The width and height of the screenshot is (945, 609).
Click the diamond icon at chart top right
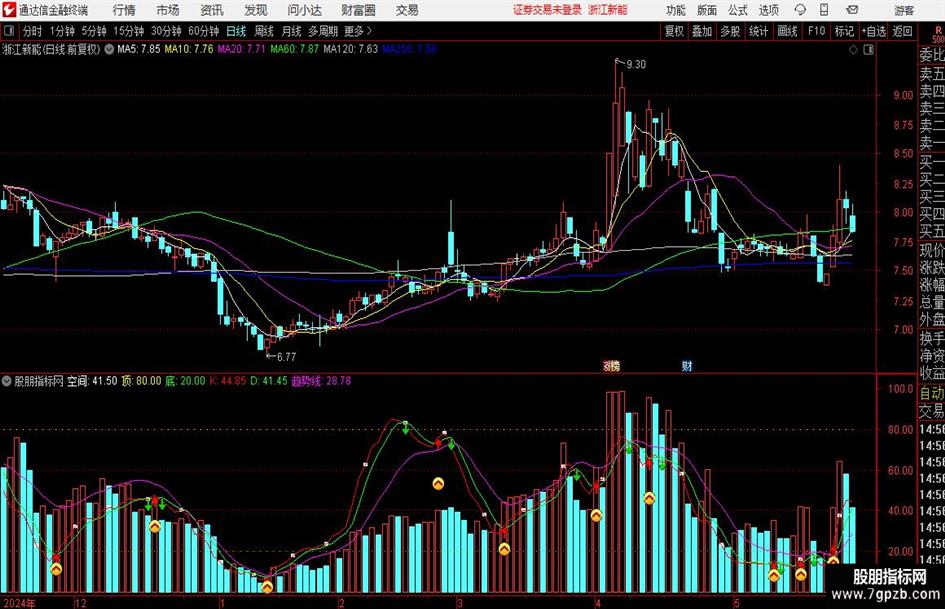pyautogui.click(x=853, y=50)
